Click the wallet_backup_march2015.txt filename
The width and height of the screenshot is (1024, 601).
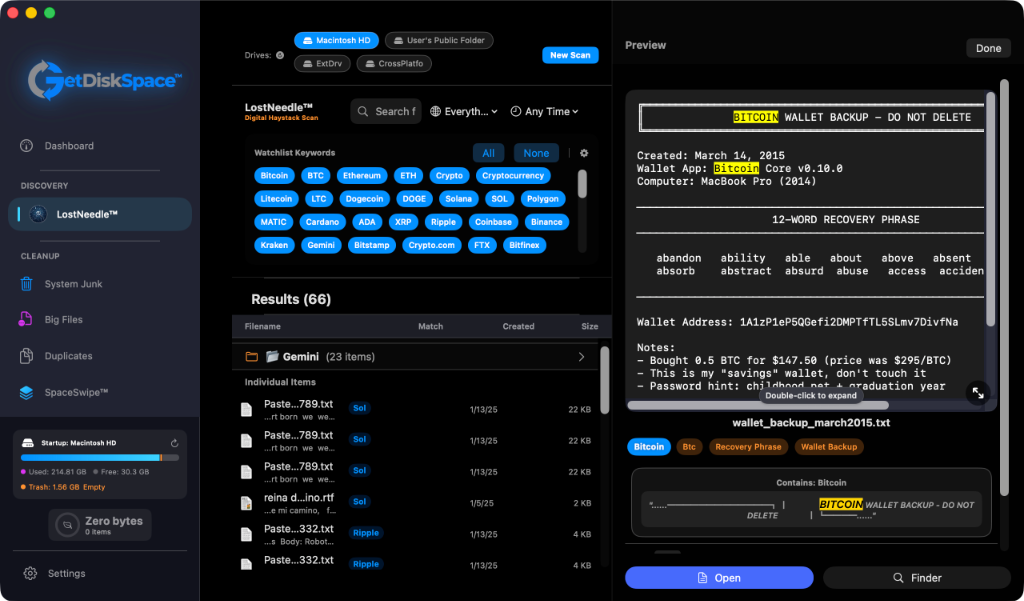point(811,423)
